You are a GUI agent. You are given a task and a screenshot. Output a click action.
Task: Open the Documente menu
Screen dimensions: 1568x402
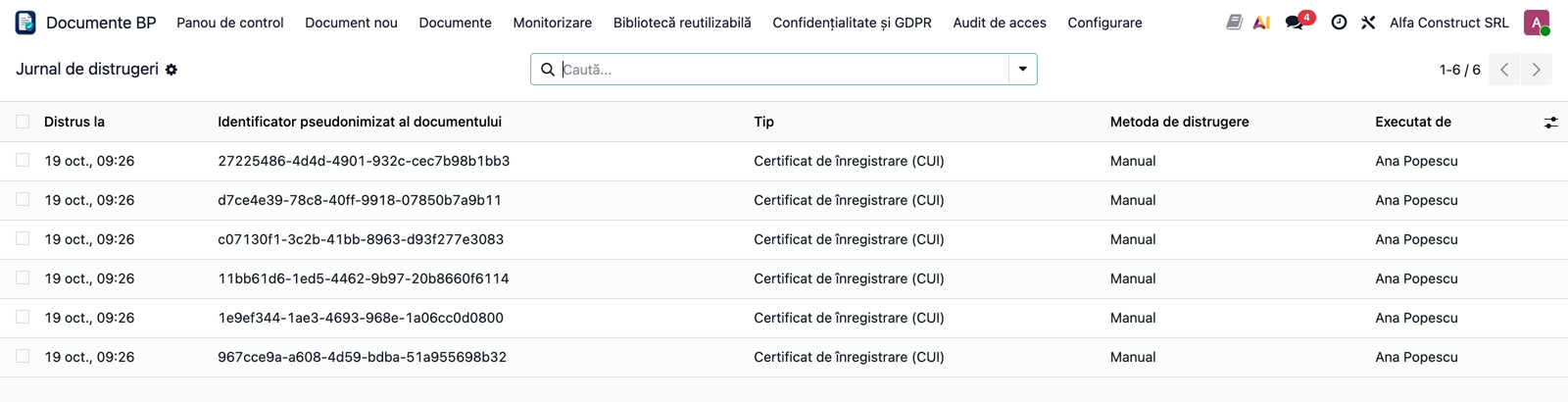(456, 23)
